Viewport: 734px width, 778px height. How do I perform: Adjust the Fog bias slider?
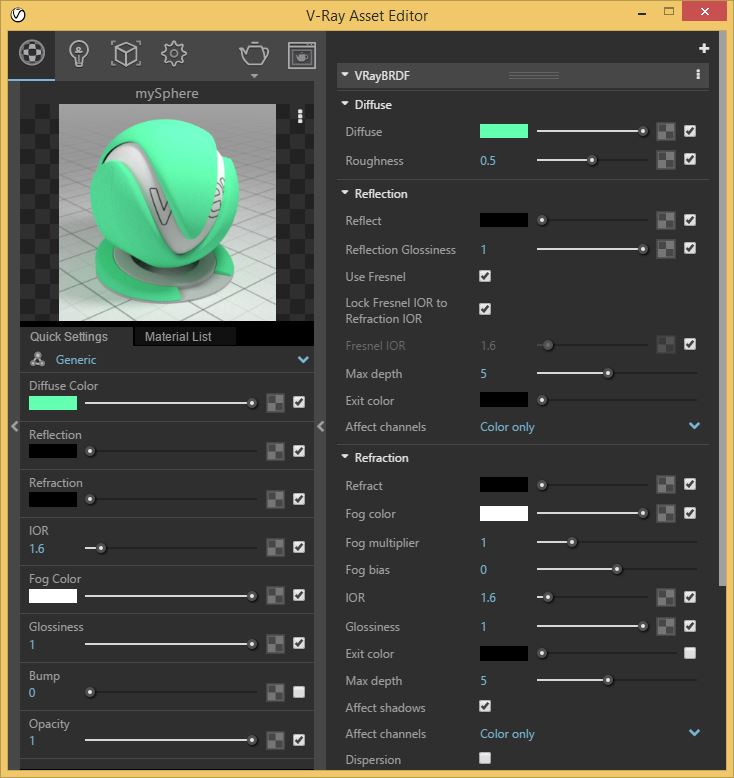[616, 569]
